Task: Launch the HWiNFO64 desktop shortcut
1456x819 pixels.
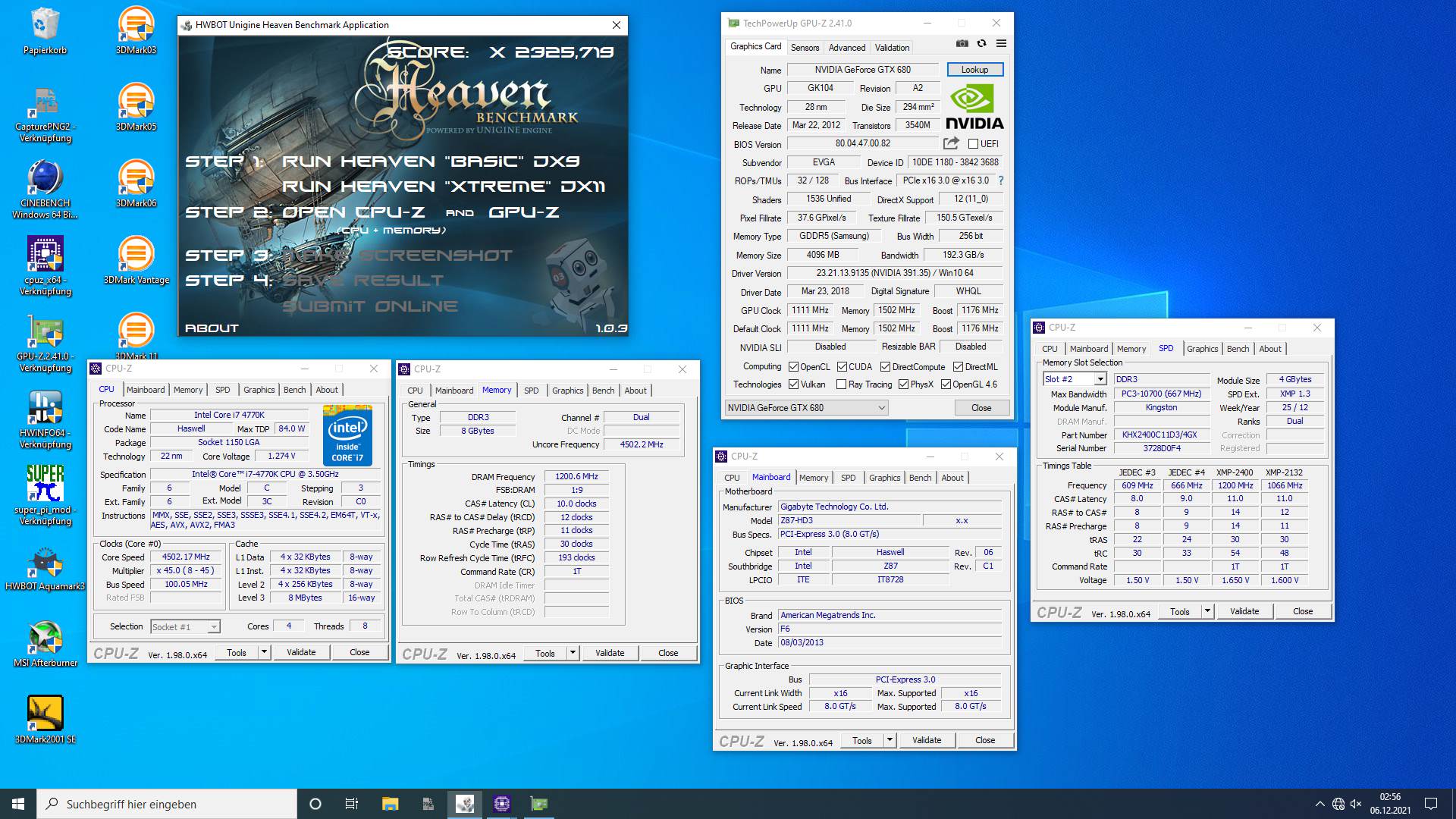Action: pyautogui.click(x=45, y=419)
